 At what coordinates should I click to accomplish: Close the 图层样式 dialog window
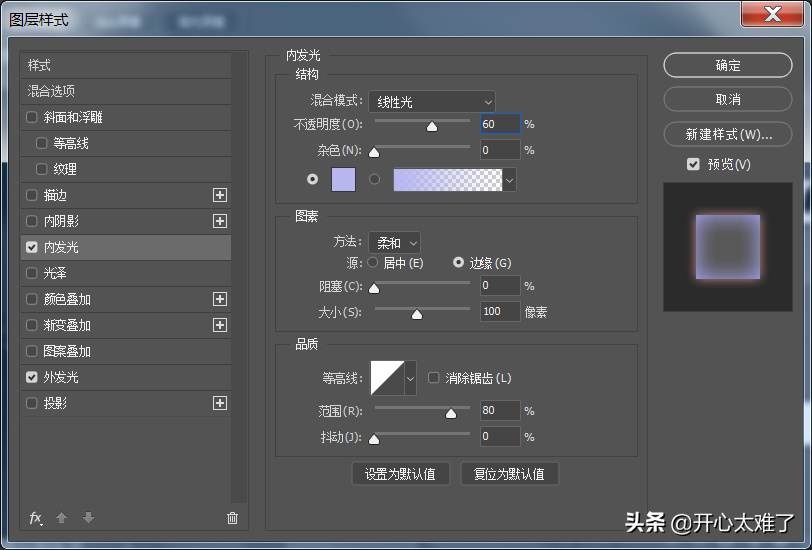point(772,14)
